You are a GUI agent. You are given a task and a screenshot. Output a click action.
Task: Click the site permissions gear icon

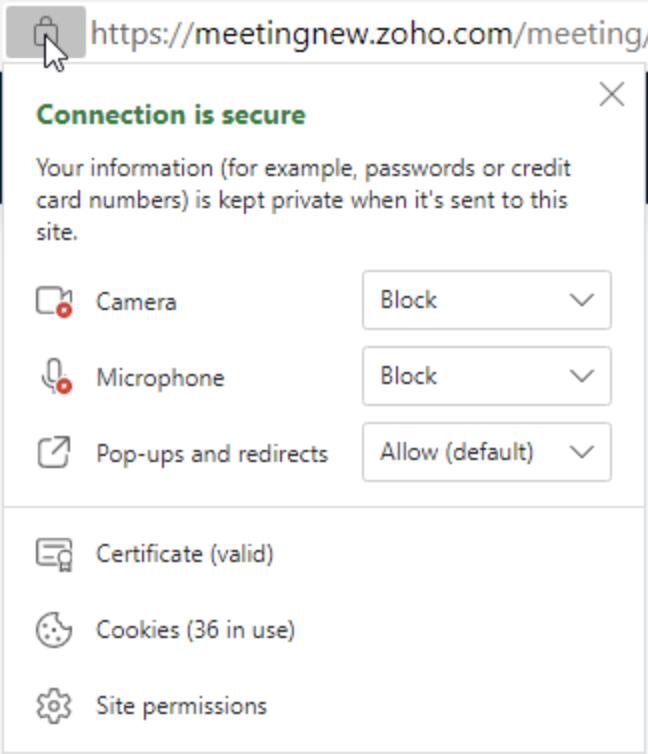pos(54,706)
